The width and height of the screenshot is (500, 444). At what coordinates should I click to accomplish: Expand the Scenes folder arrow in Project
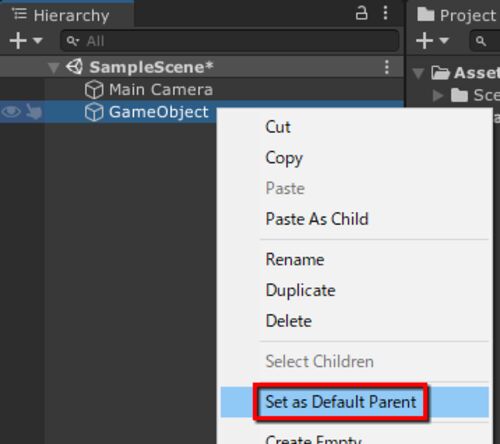pos(438,96)
